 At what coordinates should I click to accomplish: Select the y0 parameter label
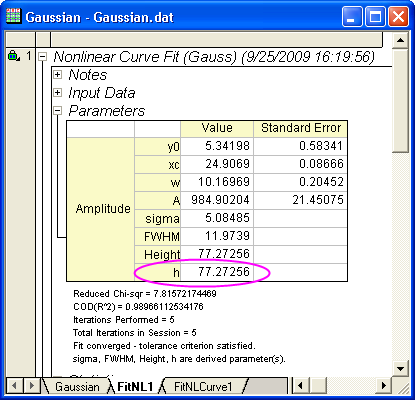pos(158,146)
